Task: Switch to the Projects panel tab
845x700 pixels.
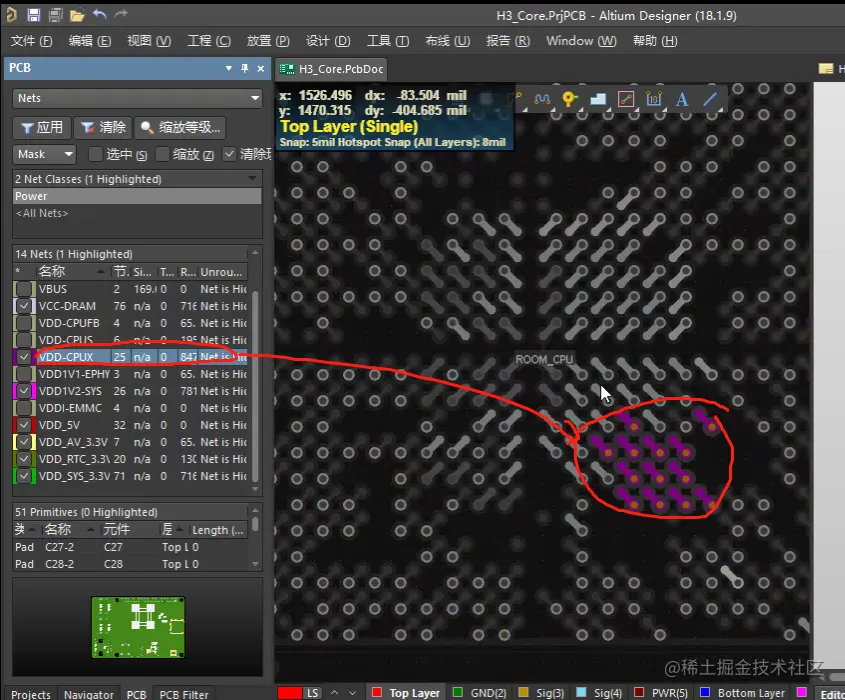Action: pos(31,694)
